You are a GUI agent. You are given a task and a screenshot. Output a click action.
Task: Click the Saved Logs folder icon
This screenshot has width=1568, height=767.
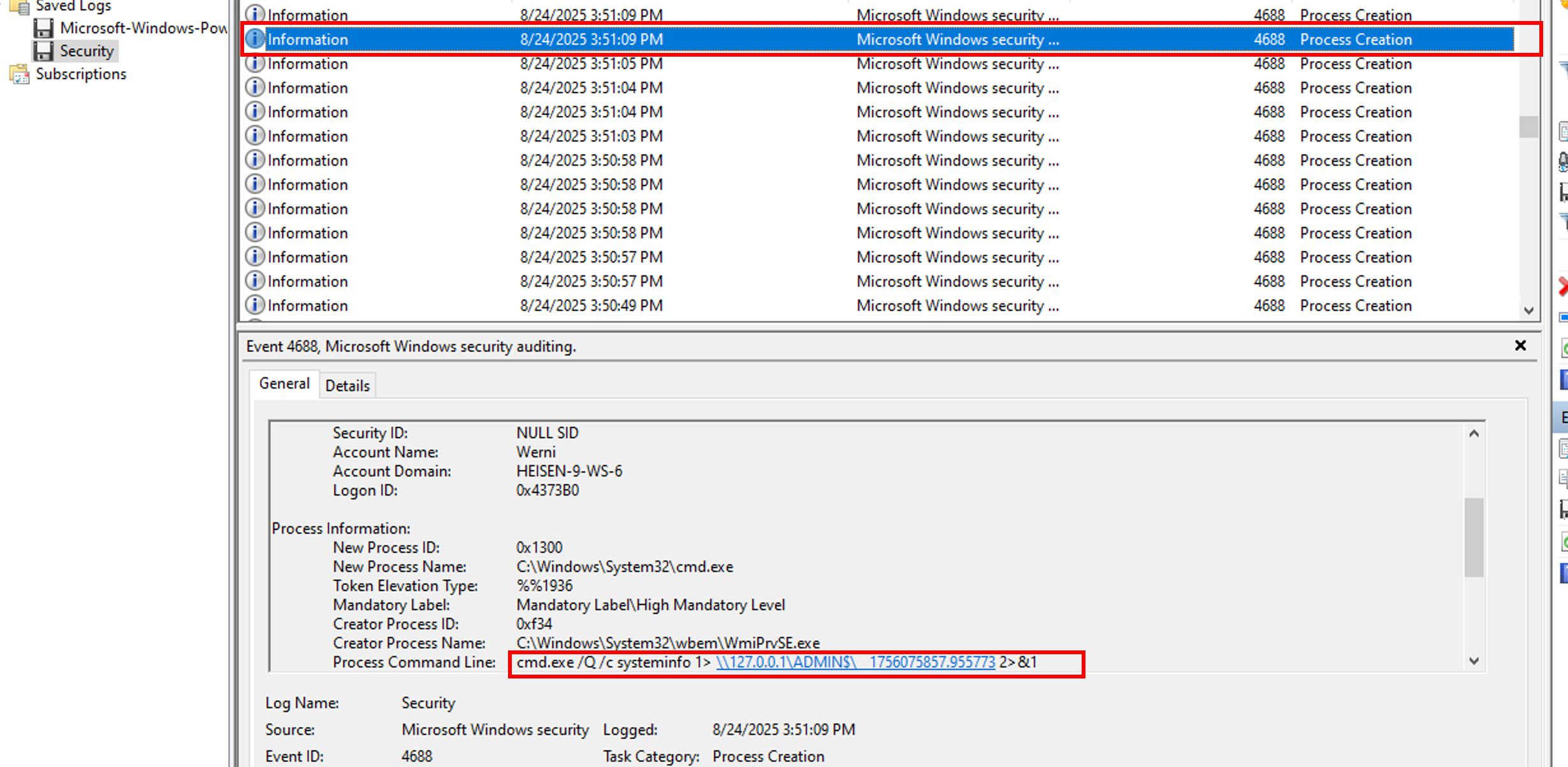pos(19,6)
